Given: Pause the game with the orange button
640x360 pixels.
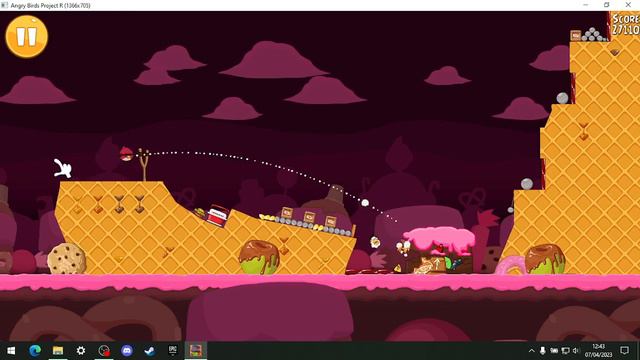Looking at the screenshot, I should (27, 36).
